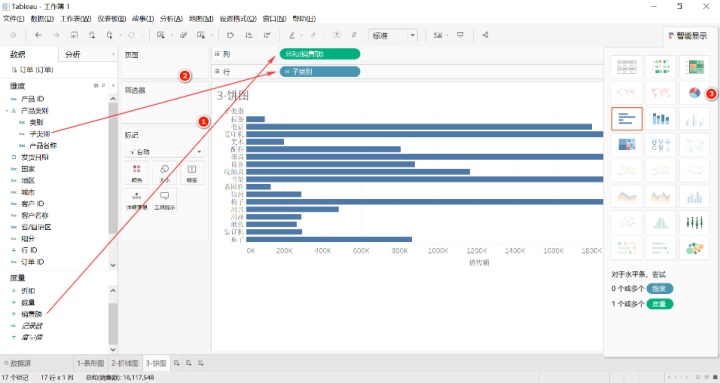Select the highlight table chart in Show Me
The width and height of the screenshot is (720, 383).
694,67
